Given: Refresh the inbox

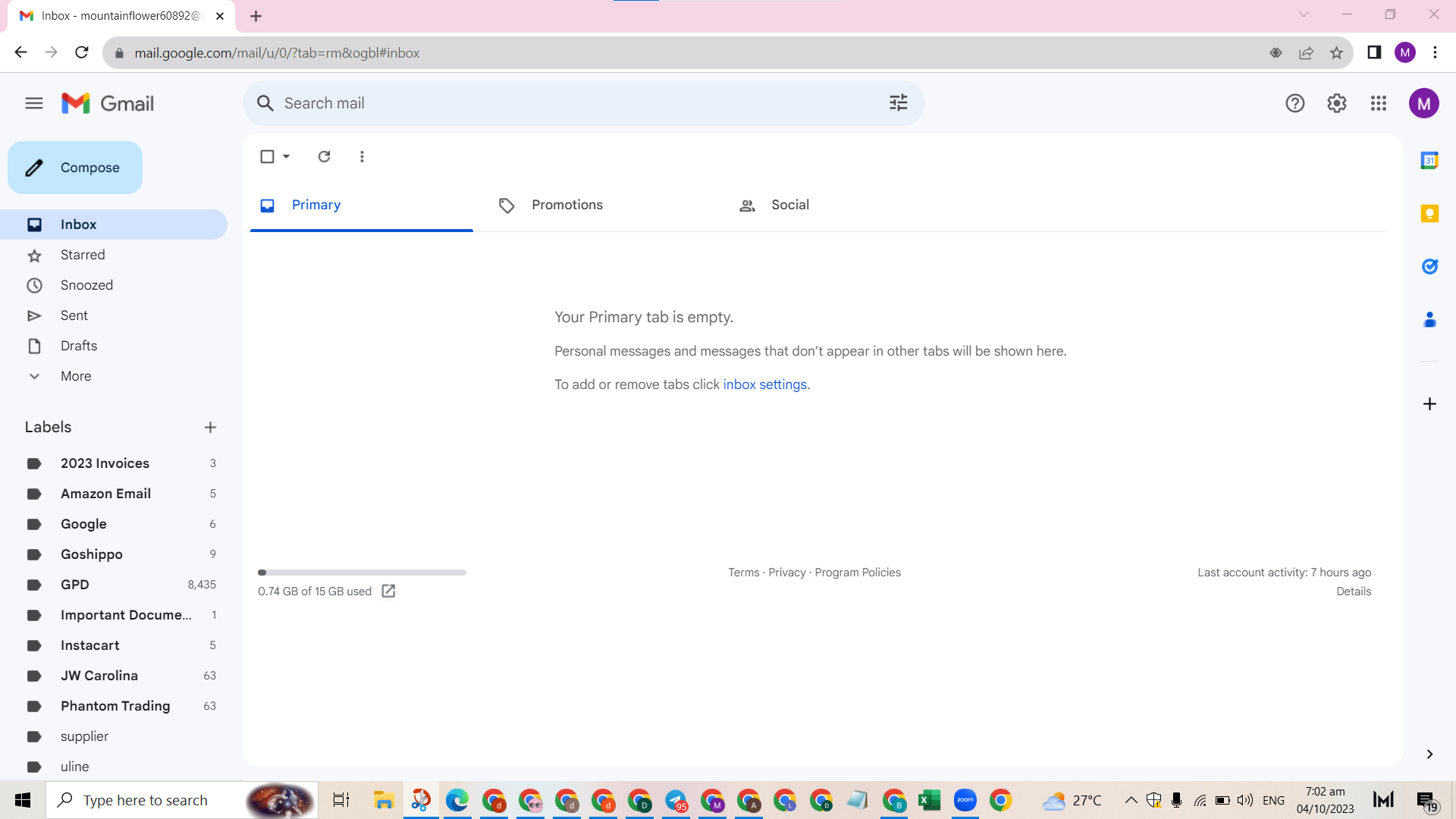Looking at the screenshot, I should 324,156.
